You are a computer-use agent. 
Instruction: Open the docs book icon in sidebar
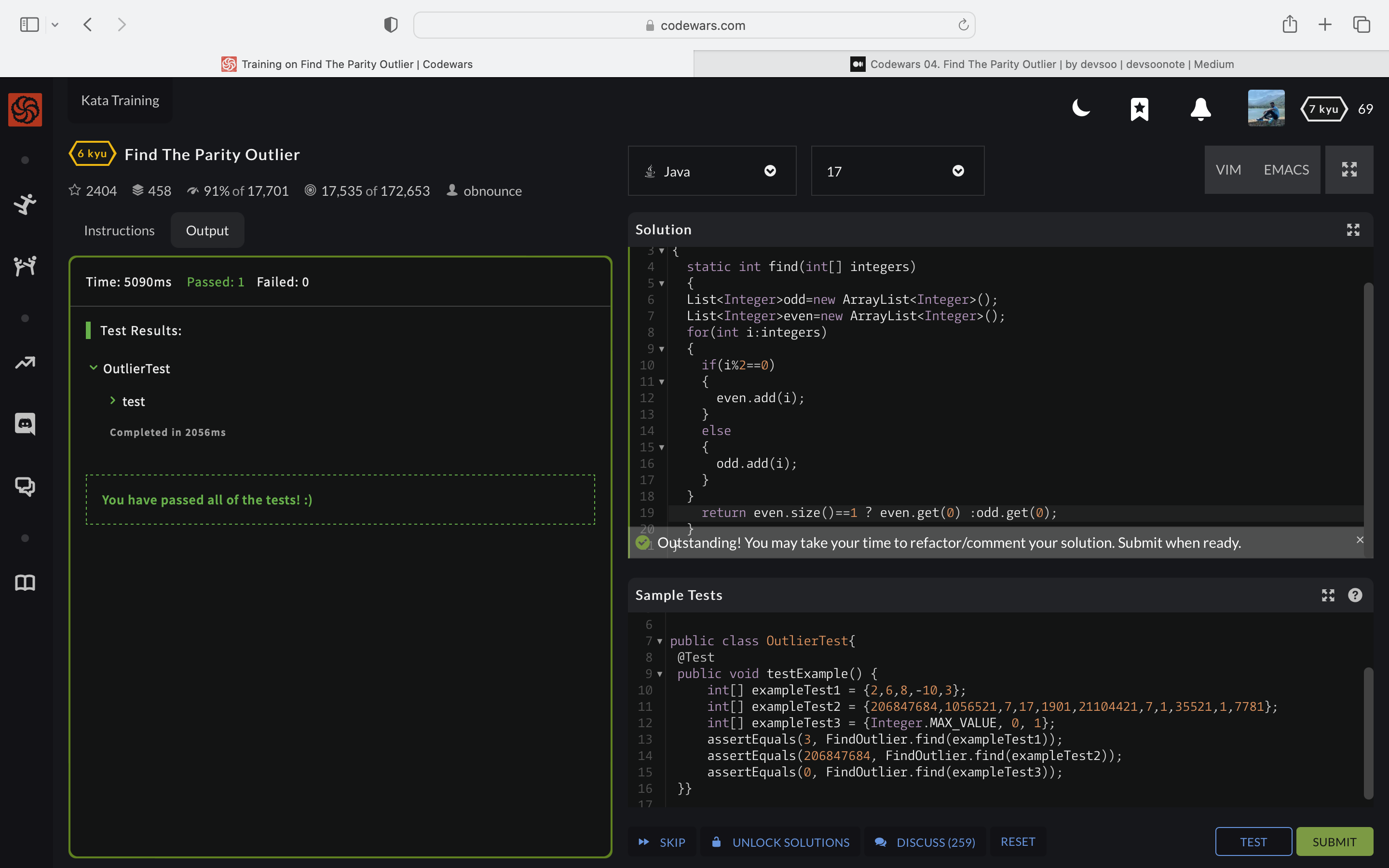[25, 583]
